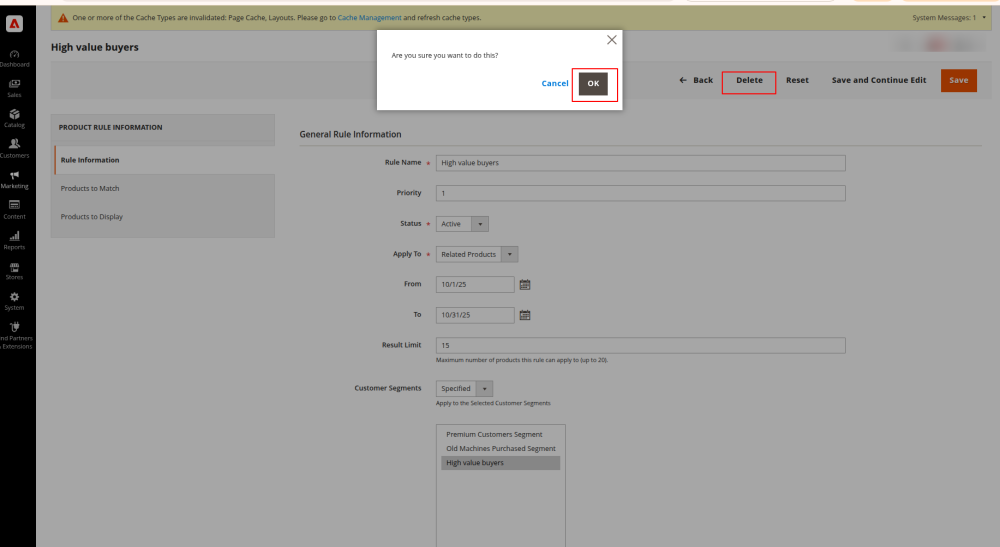
Task: Expand the Customer Segments dropdown
Action: pos(464,388)
